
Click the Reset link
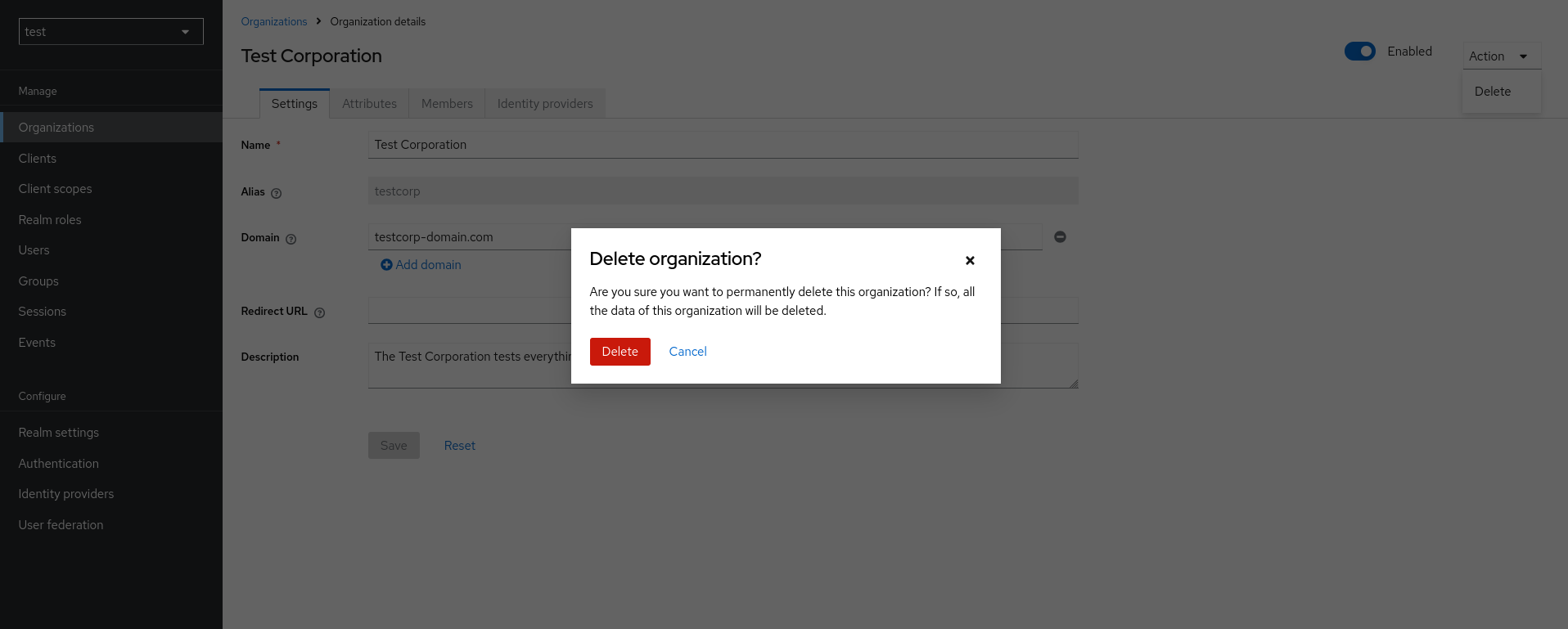459,446
